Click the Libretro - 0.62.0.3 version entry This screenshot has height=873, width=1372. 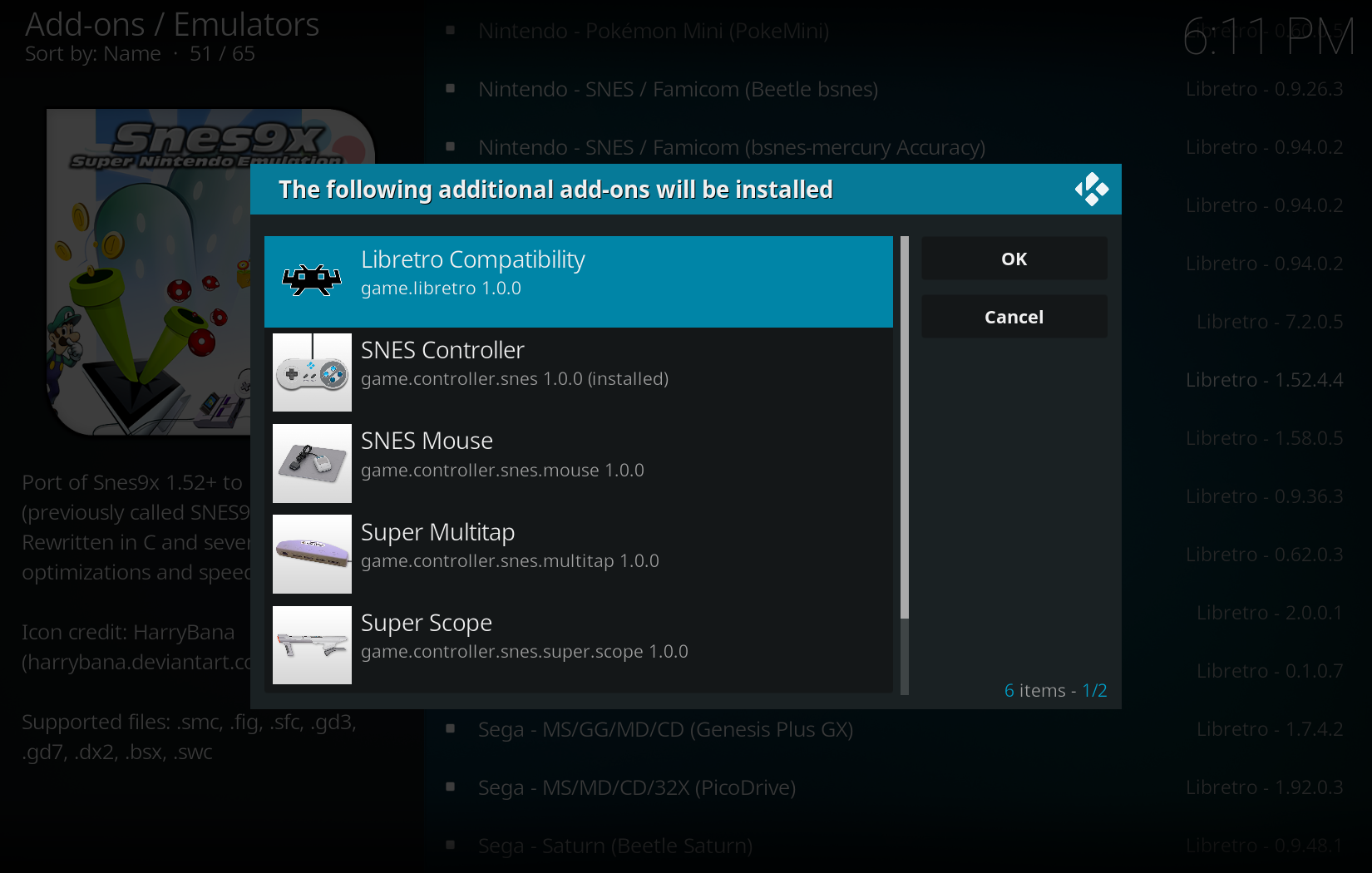point(1265,555)
